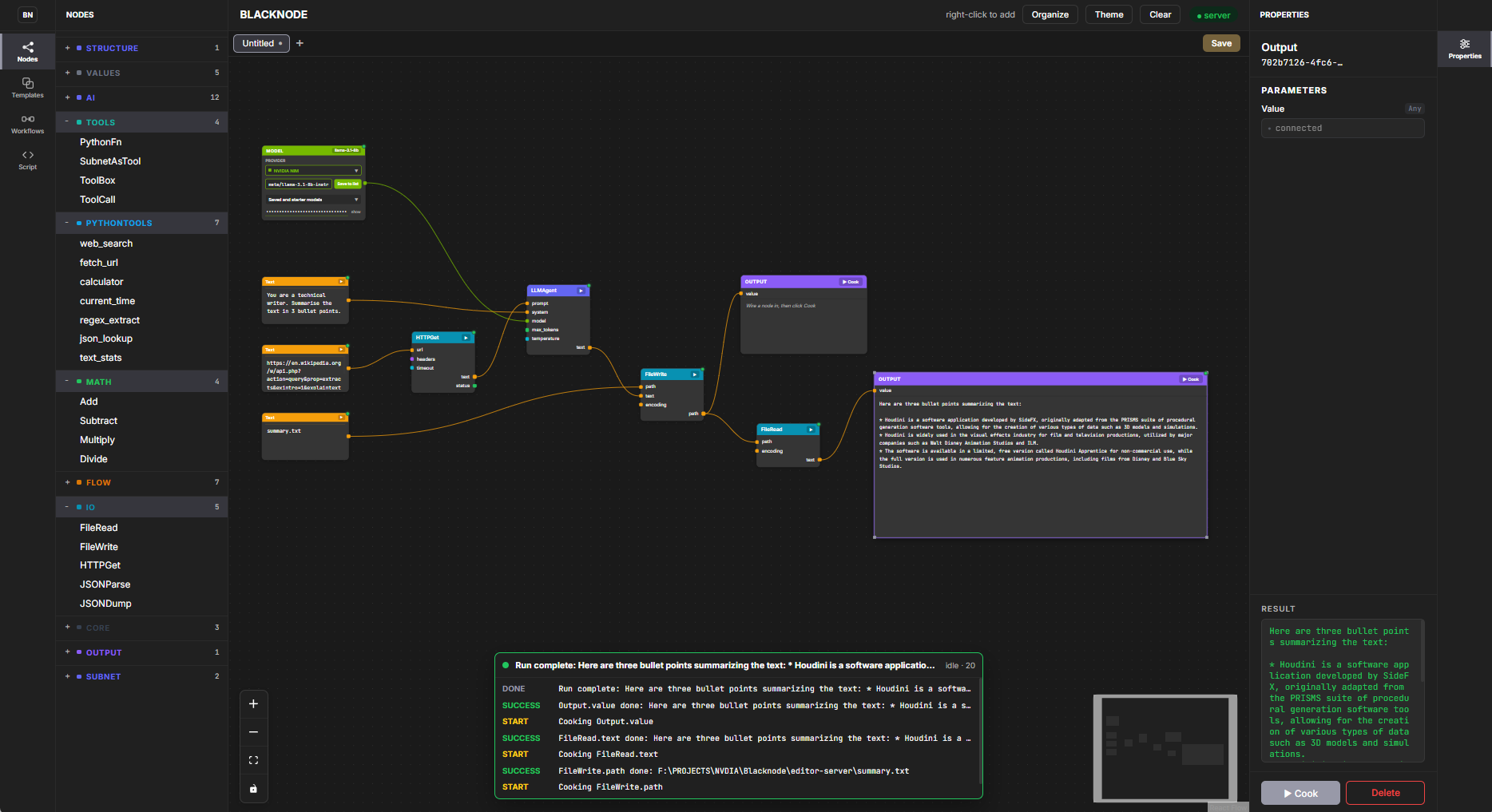Open Saved and starter models dropdown
Viewport: 1492px width, 812px height.
313,200
